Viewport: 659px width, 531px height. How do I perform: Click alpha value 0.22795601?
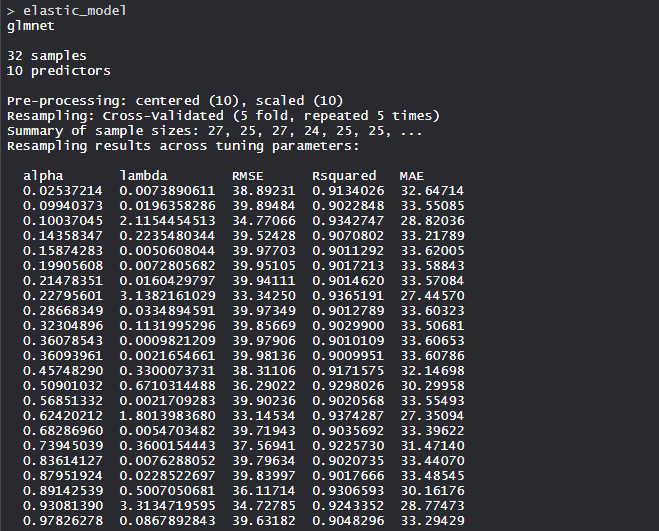(63, 296)
